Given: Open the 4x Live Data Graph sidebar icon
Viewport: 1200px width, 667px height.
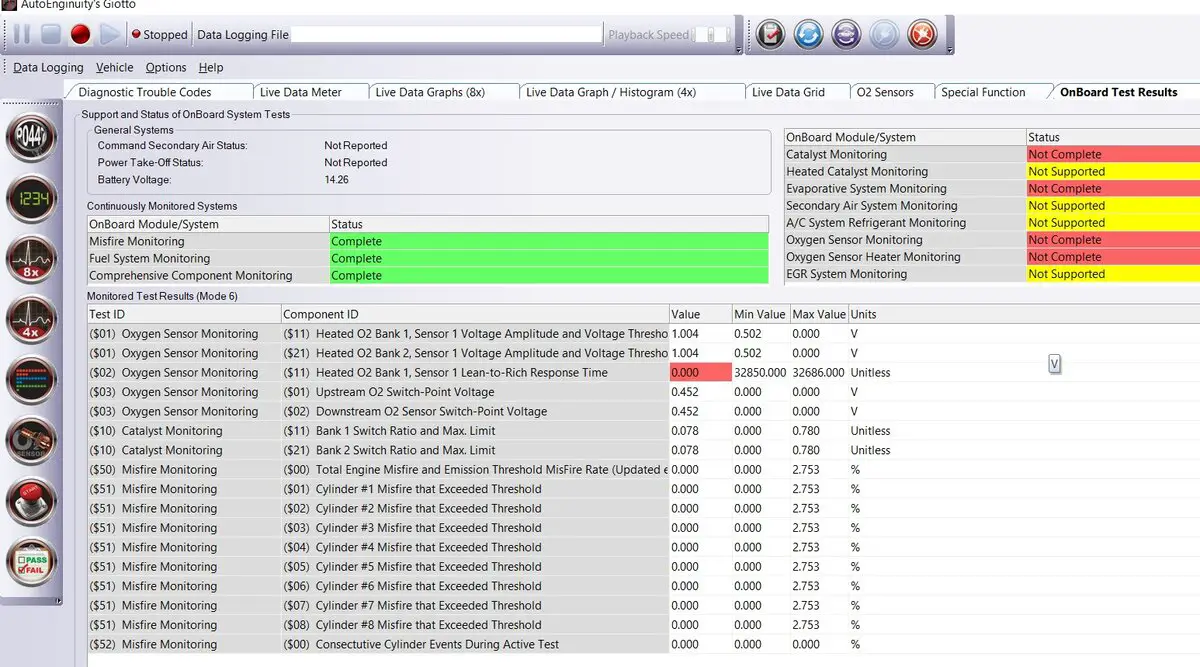Looking at the screenshot, I should point(31,322).
